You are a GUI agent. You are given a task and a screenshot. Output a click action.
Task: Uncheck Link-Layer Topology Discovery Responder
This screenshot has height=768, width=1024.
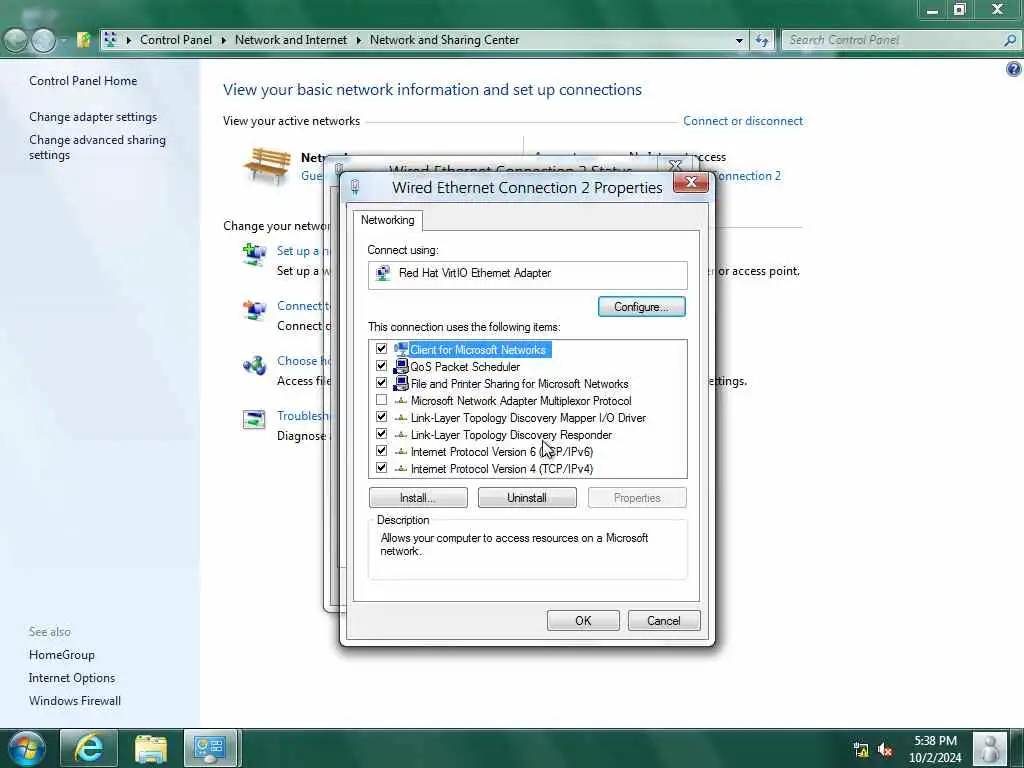[381, 434]
